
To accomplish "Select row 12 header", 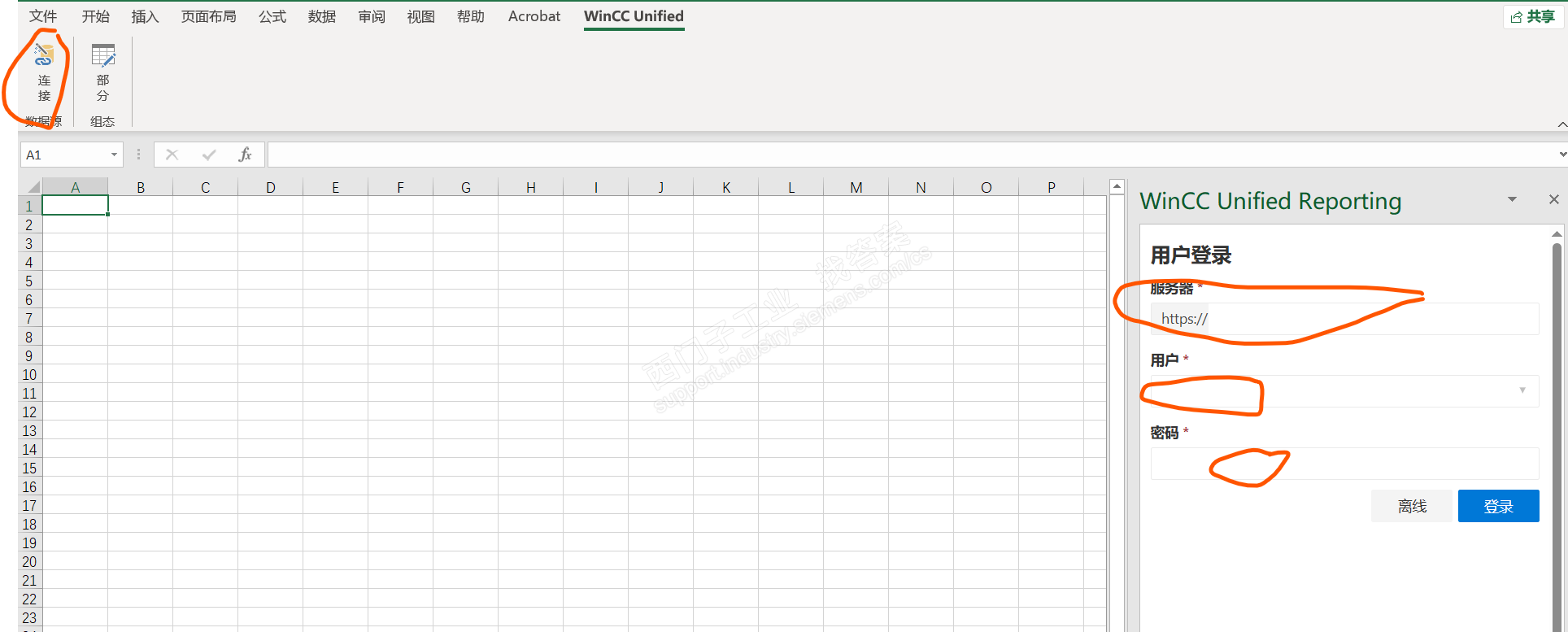I will click(x=30, y=412).
